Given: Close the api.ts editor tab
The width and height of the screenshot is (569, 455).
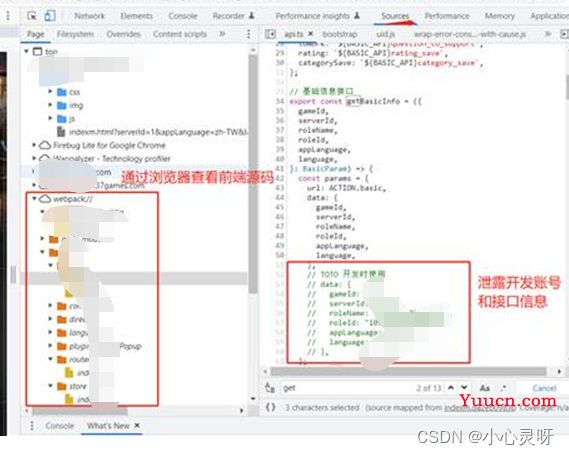Looking at the screenshot, I should click(311, 34).
